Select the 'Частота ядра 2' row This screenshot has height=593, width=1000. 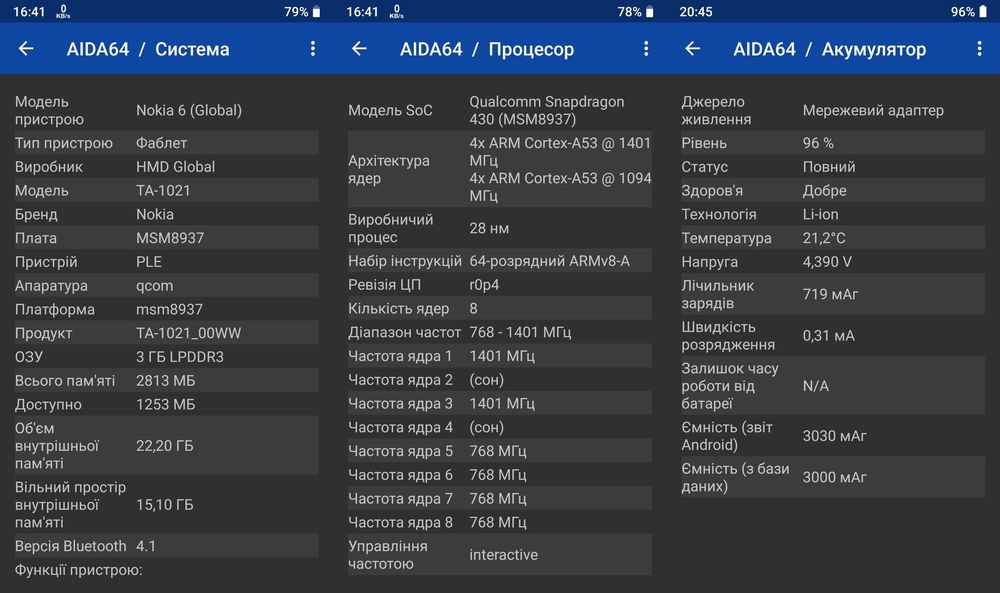click(500, 379)
